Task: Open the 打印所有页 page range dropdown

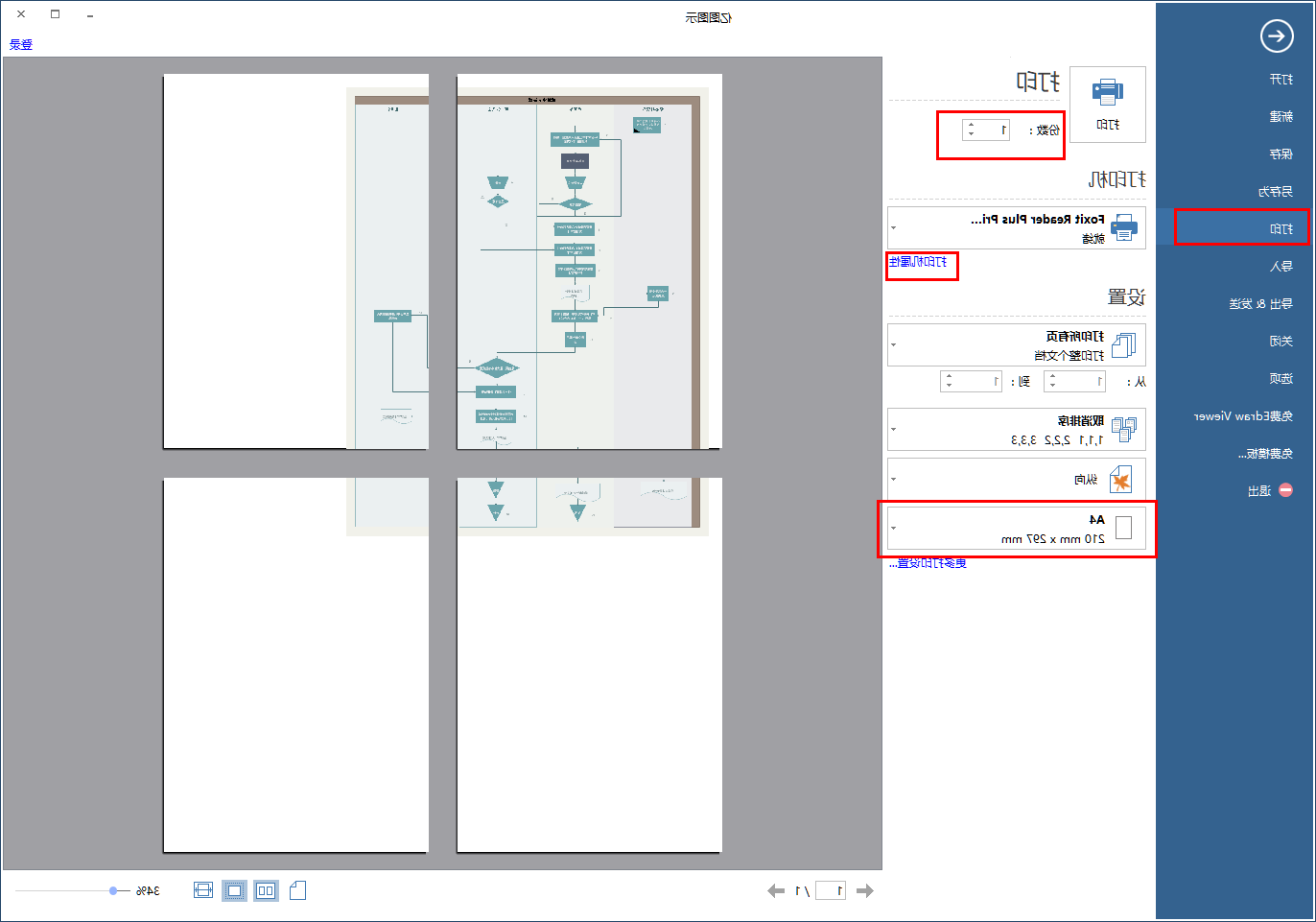Action: [x=894, y=345]
